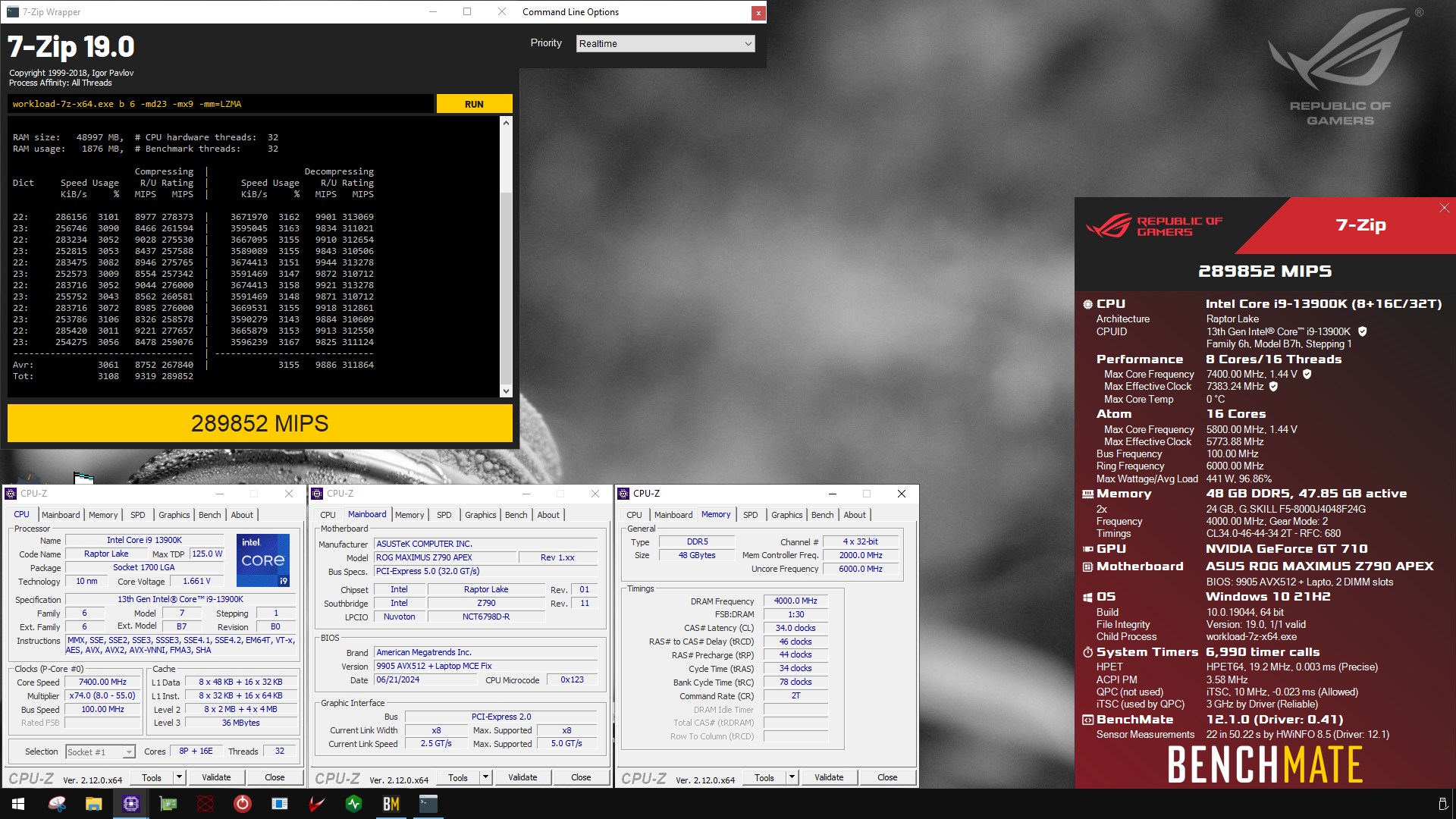Open the Socket #1 selection dropdown
The height and width of the screenshot is (819, 1456).
[100, 752]
